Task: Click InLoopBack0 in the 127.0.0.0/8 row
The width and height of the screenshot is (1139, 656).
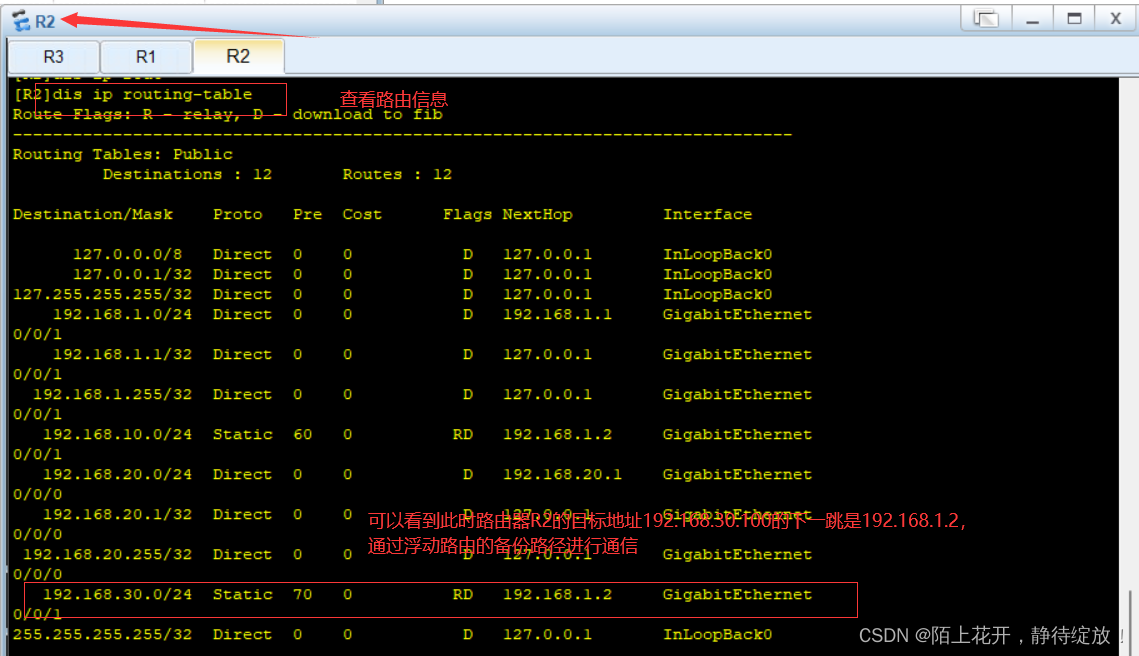Action: pyautogui.click(x=717, y=254)
